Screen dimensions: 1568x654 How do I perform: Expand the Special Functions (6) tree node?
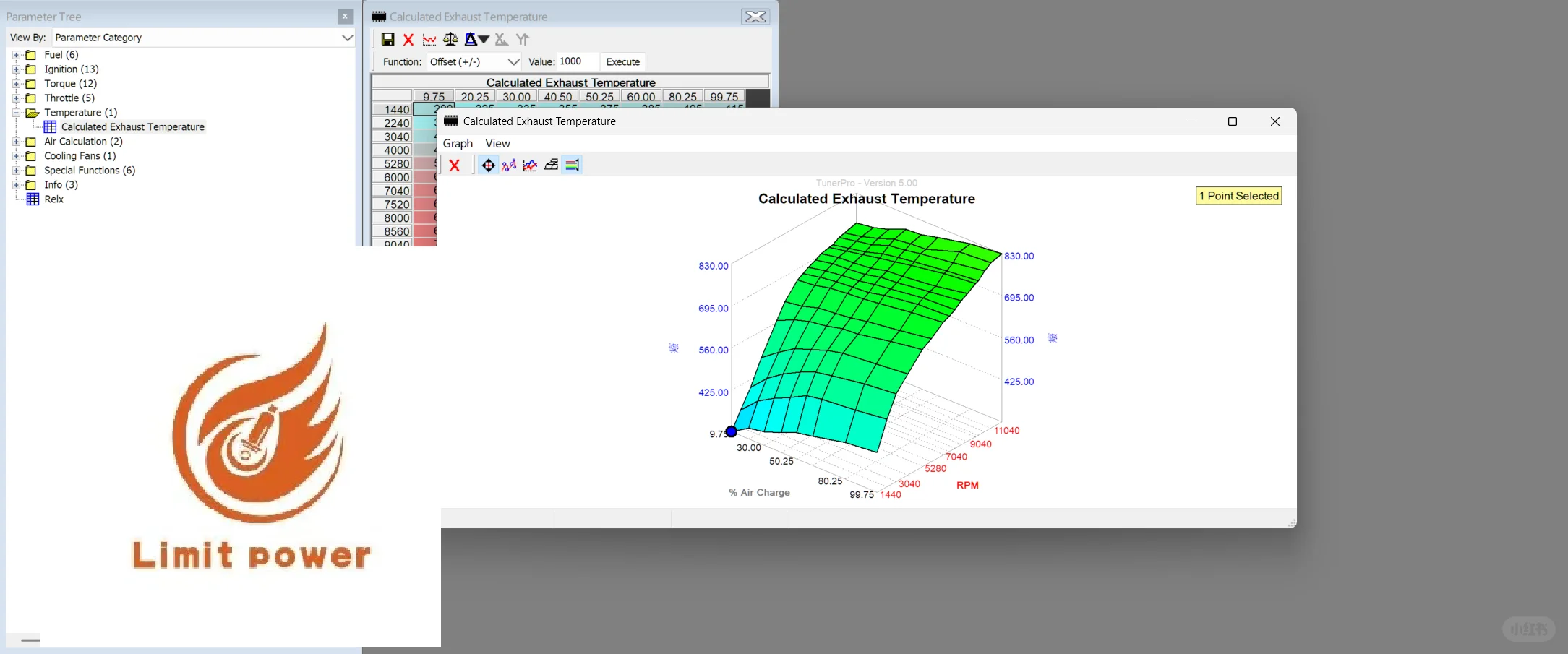(x=16, y=171)
